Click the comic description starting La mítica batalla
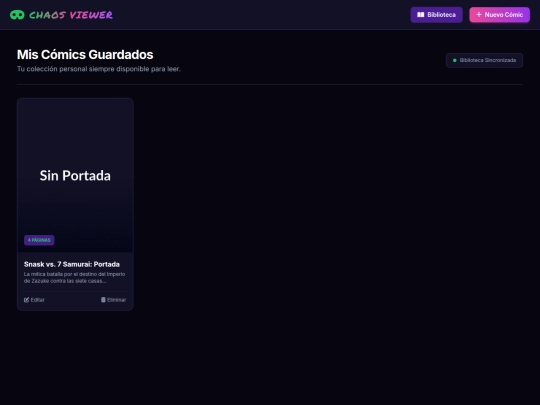Screen dimensions: 540x405 (74, 278)
